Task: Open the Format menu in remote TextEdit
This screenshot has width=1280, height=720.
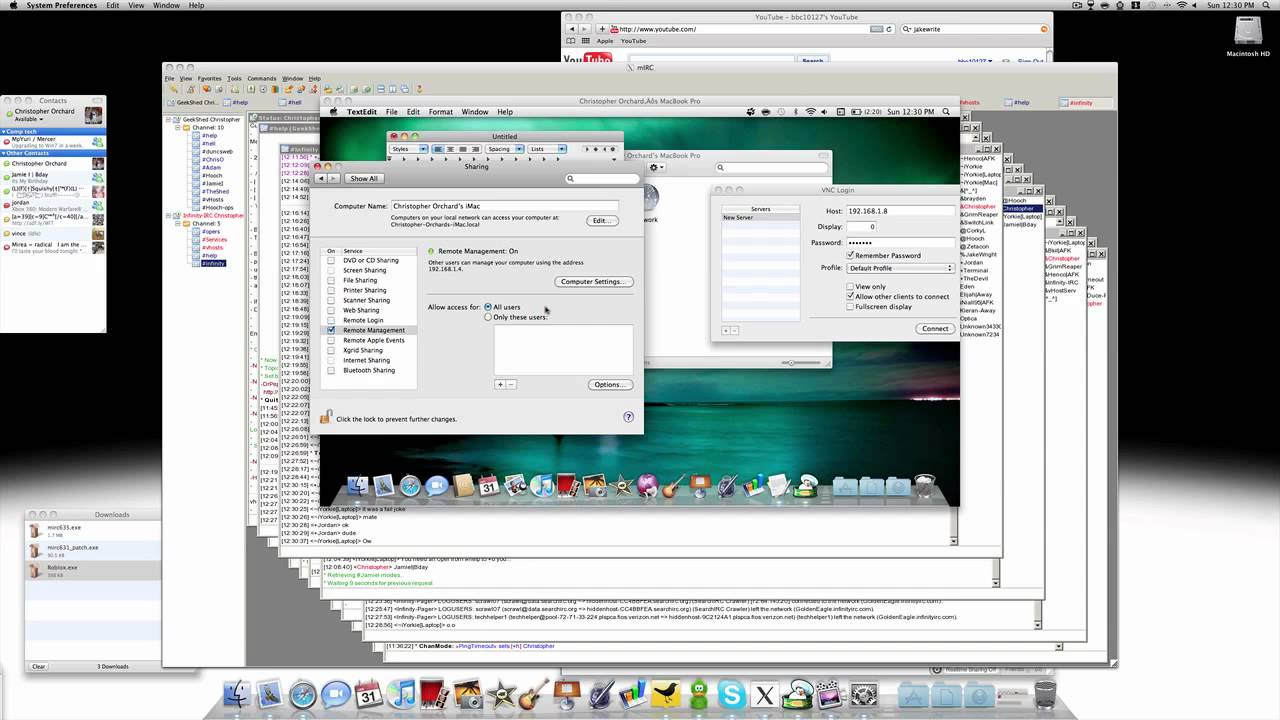Action: 441,112
